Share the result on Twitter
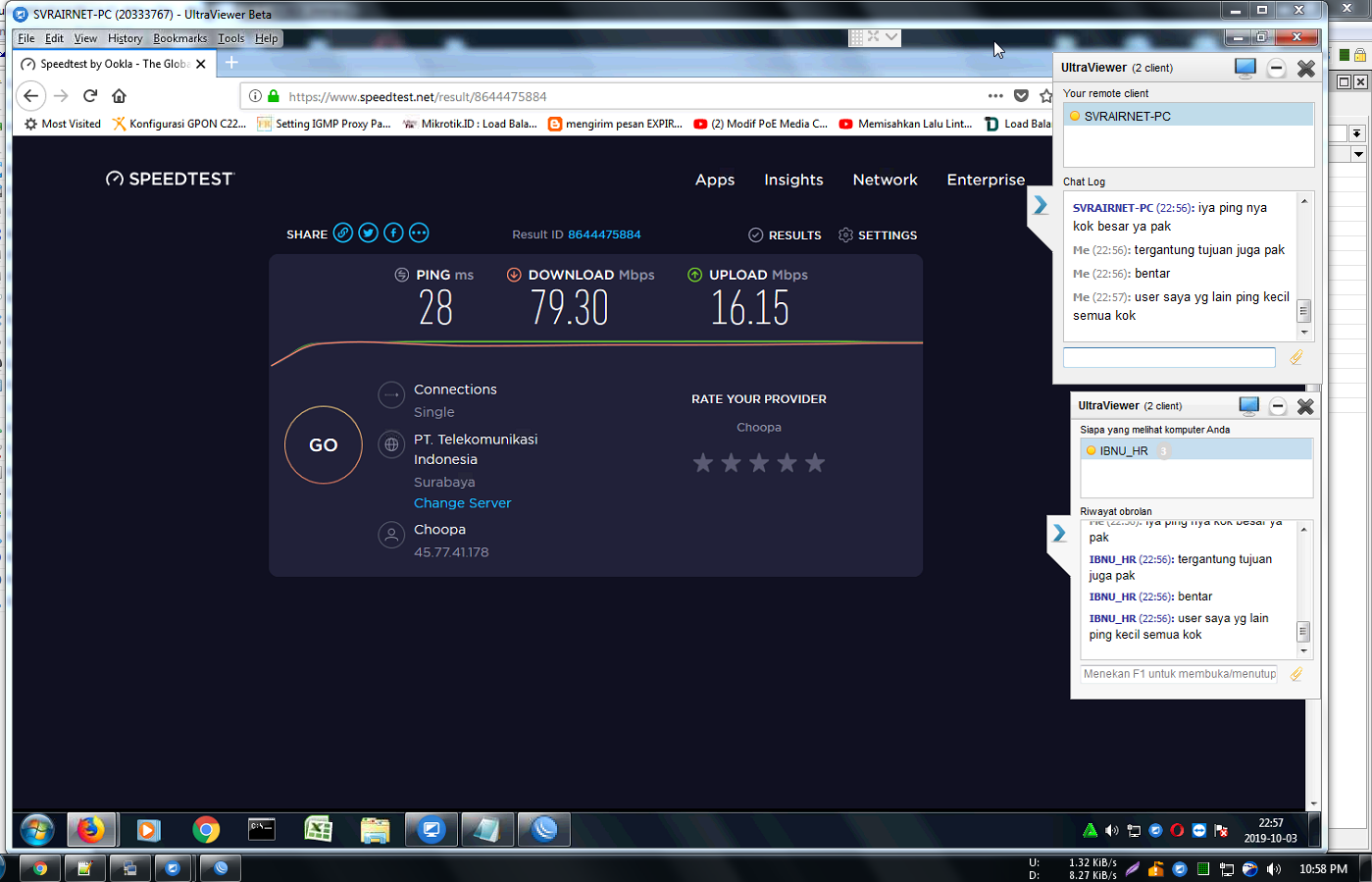The width and height of the screenshot is (1372, 882). coord(368,233)
